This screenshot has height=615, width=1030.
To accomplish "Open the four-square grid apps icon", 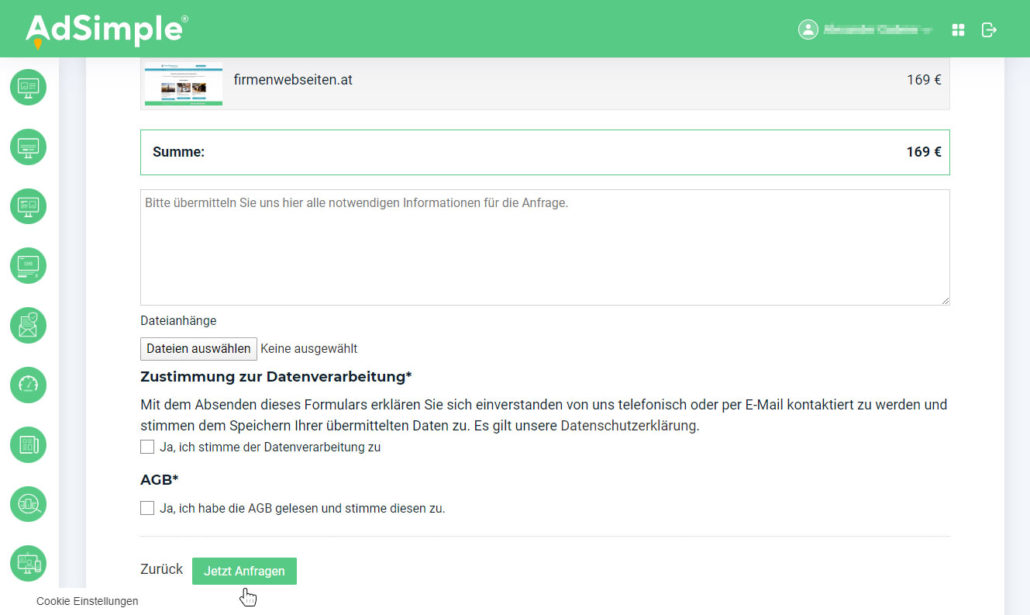I will click(x=958, y=30).
